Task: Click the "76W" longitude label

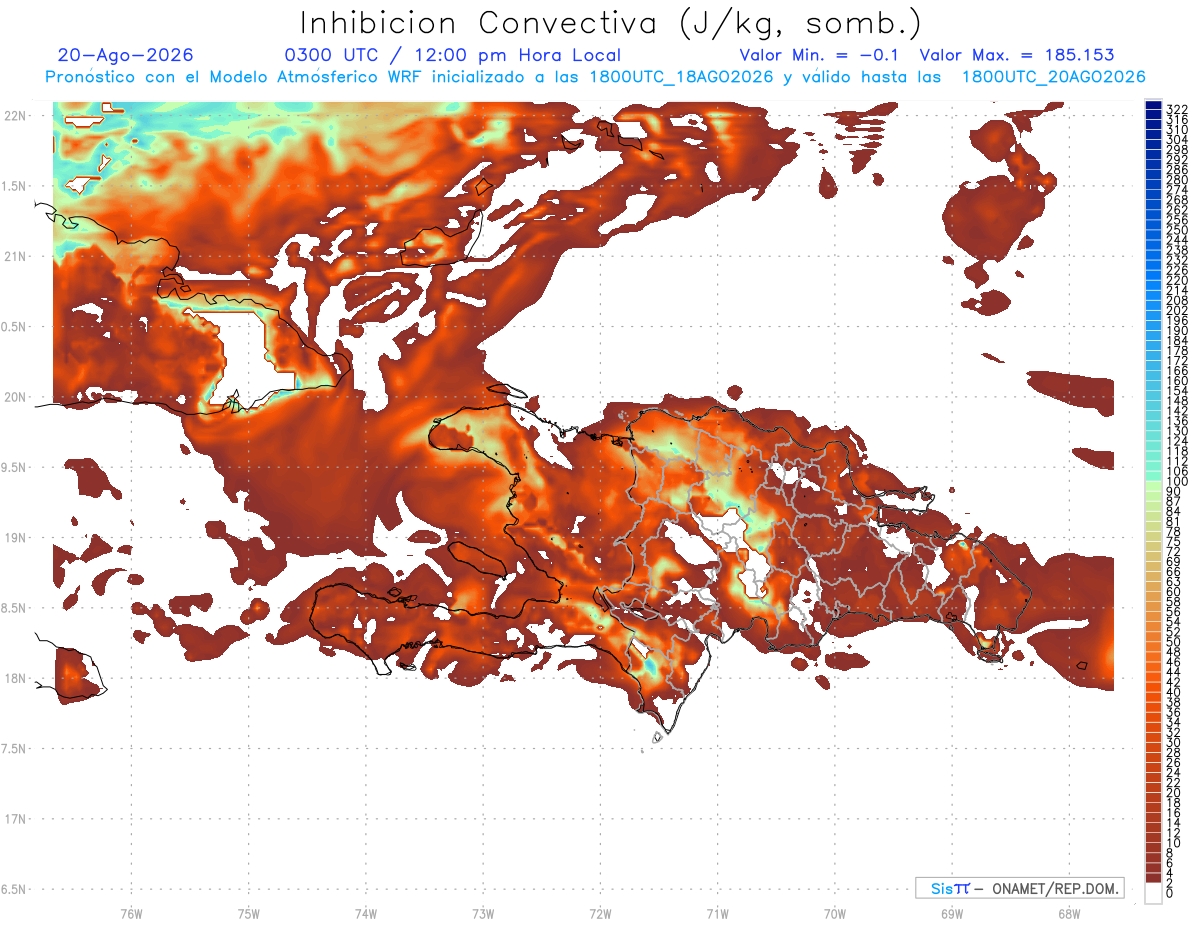Action: (131, 913)
